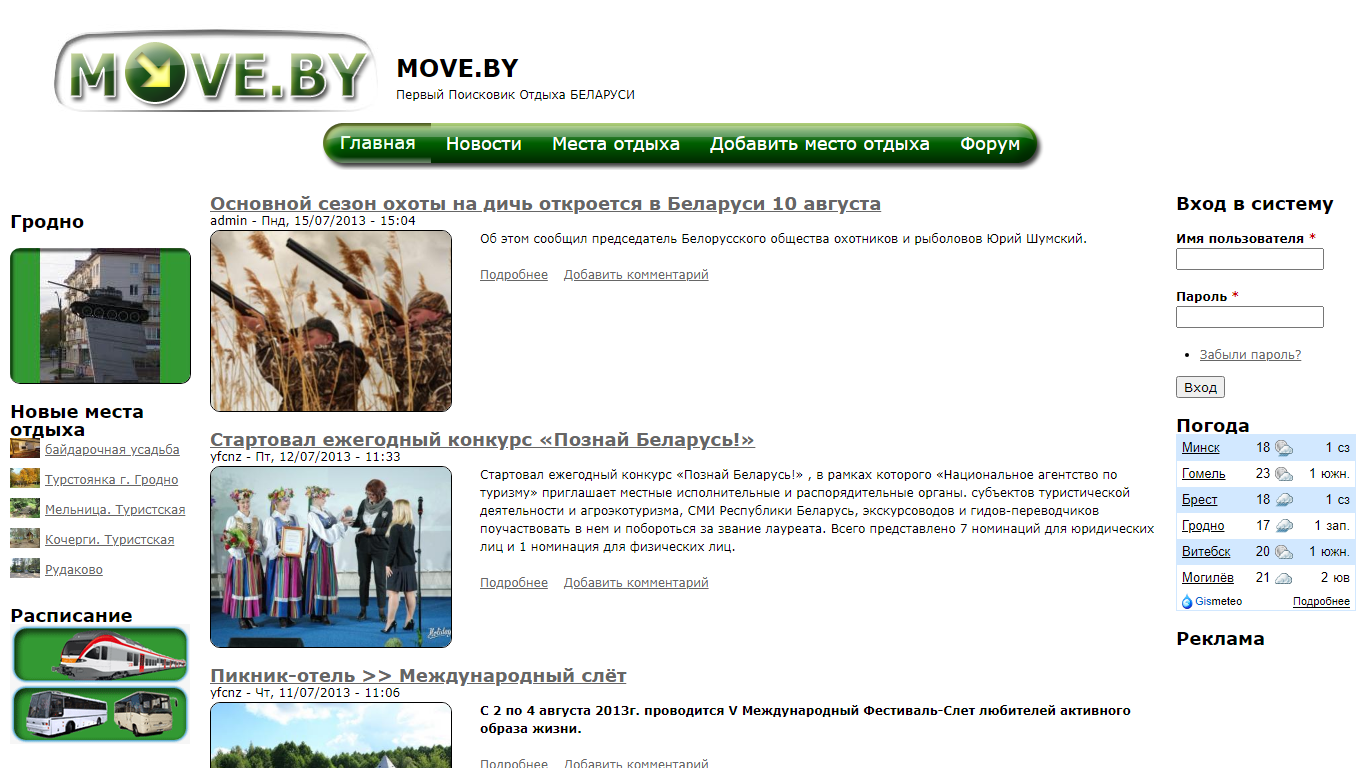
Task: Click weather icon in the Гомель row
Action: [1284, 474]
